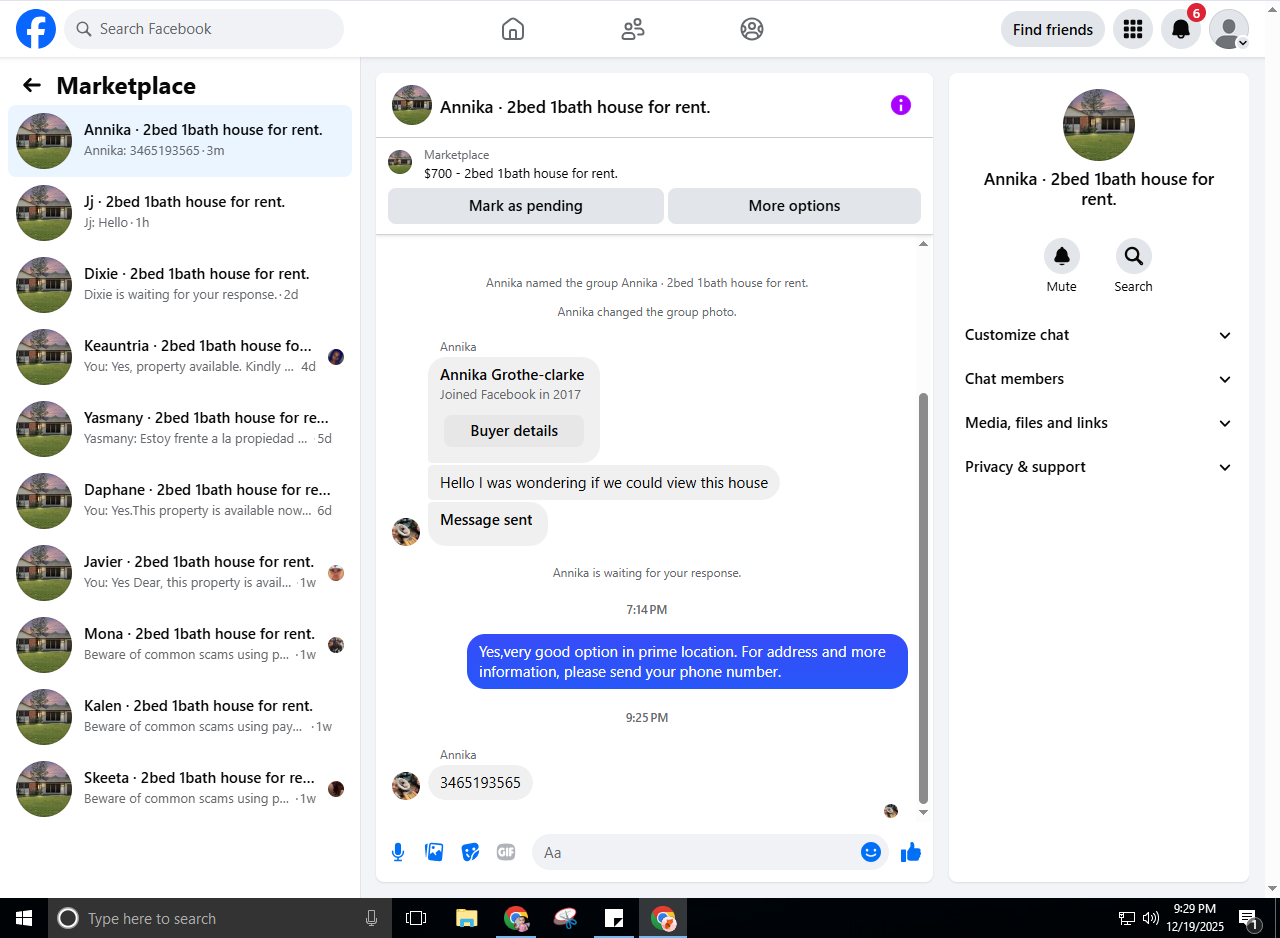This screenshot has height=938, width=1280.
Task: Open Task View in taskbar
Action: pos(416,918)
